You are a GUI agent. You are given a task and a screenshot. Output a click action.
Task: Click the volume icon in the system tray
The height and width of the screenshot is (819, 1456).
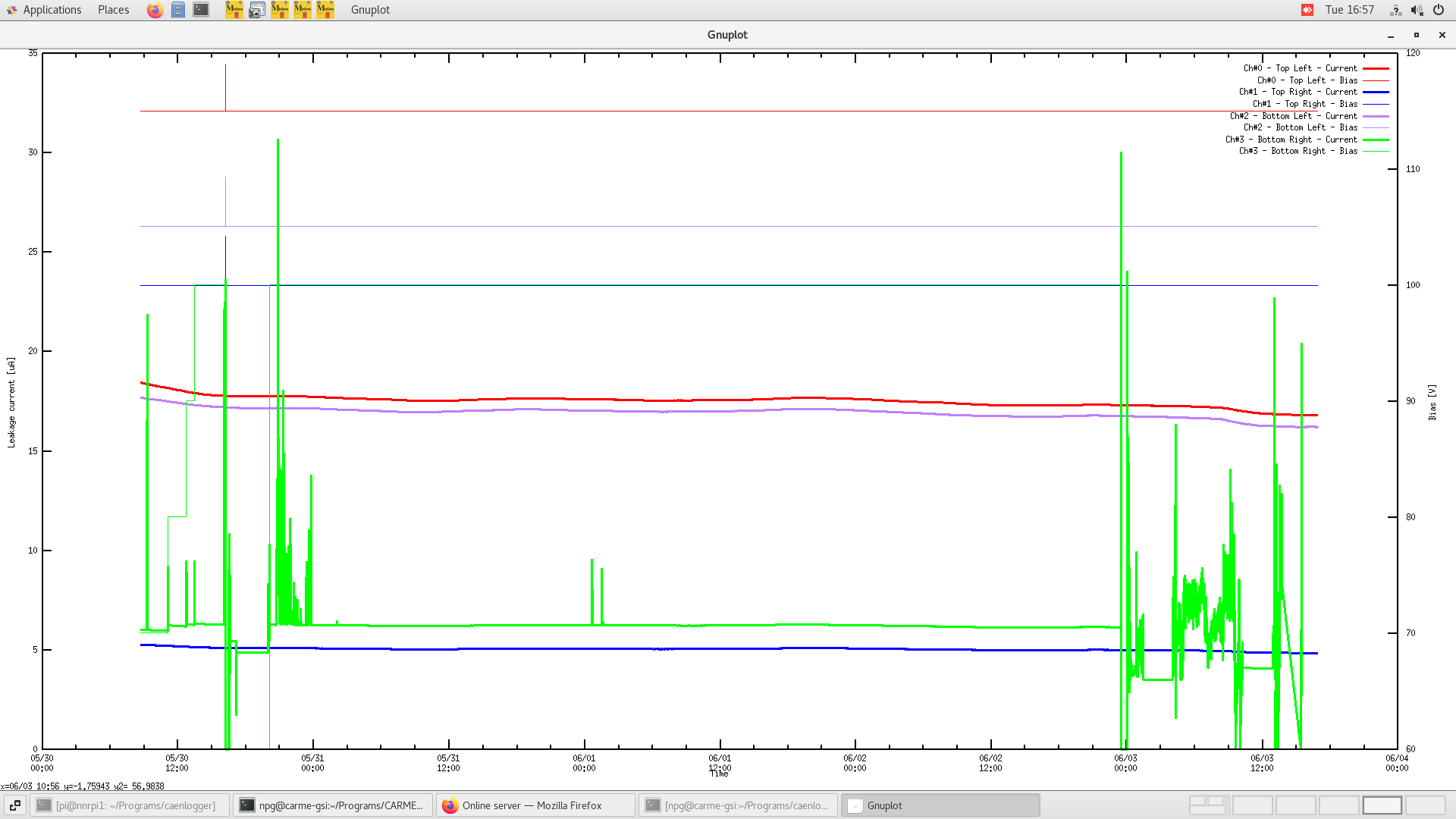[1417, 10]
